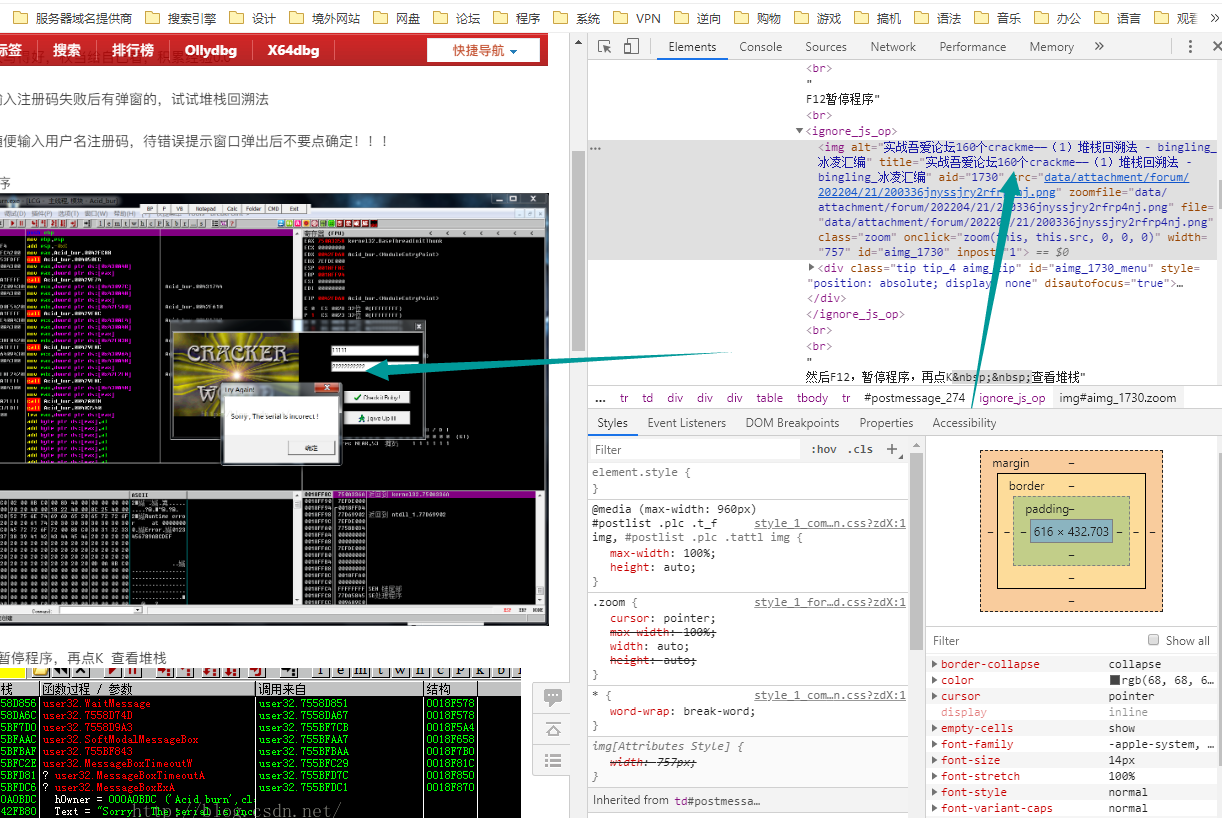1222x818 pixels.
Task: Open the 逆向 bookmark folder
Action: pyautogui.click(x=697, y=18)
